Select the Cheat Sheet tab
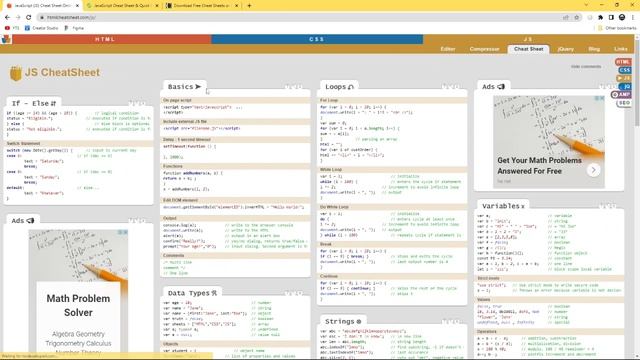The image size is (640, 360). coord(529,49)
